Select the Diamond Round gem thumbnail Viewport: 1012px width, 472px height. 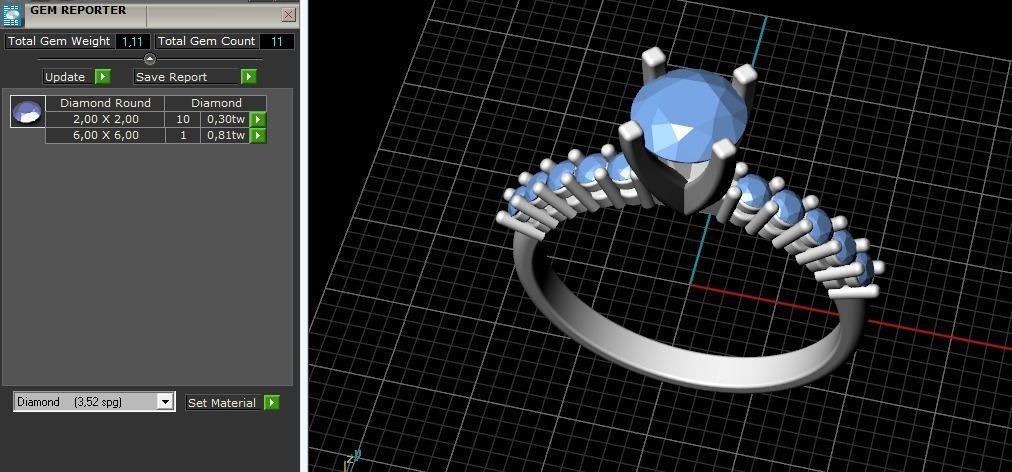pos(28,112)
